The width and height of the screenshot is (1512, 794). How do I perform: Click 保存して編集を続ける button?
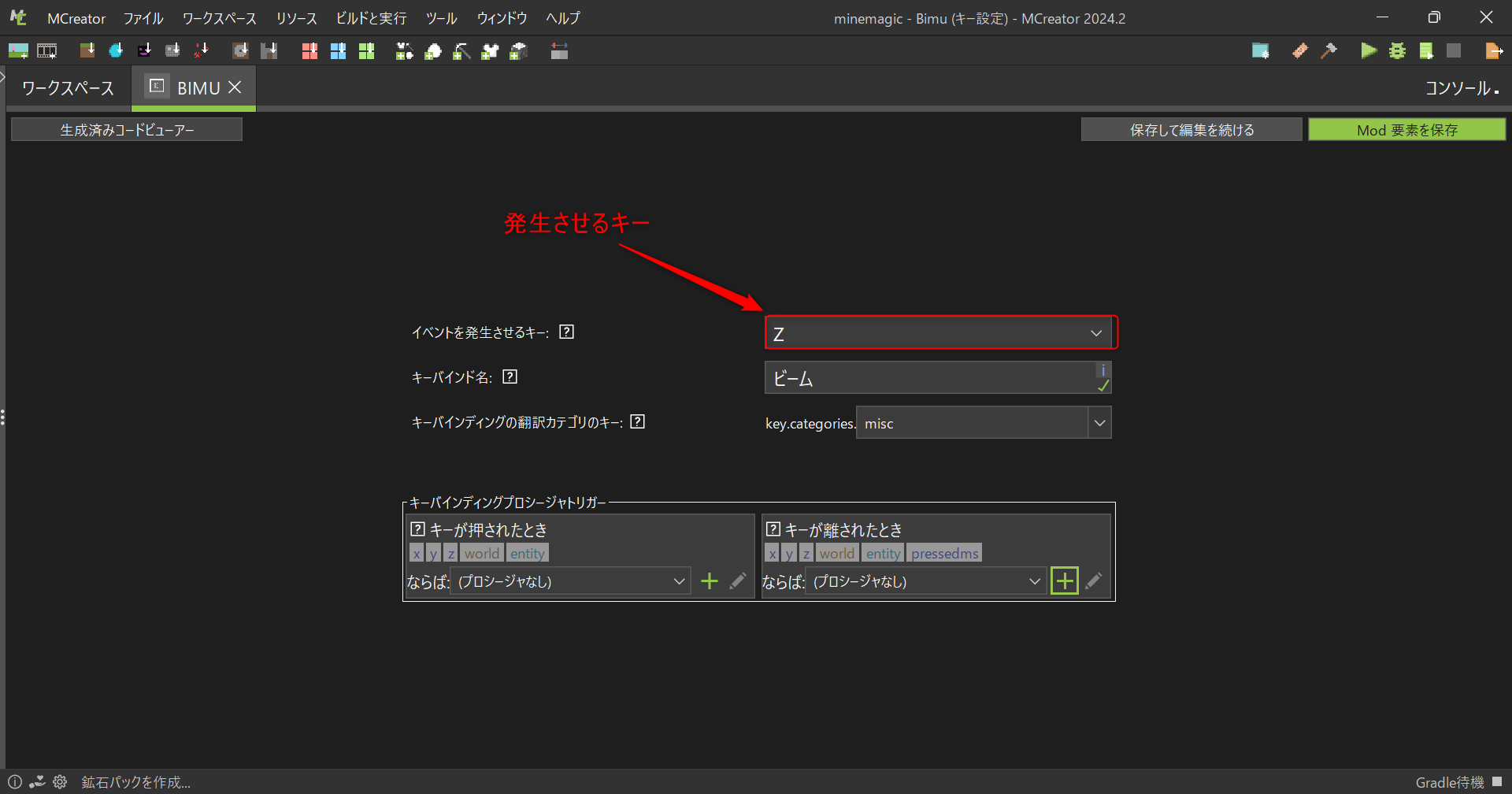tap(1191, 130)
